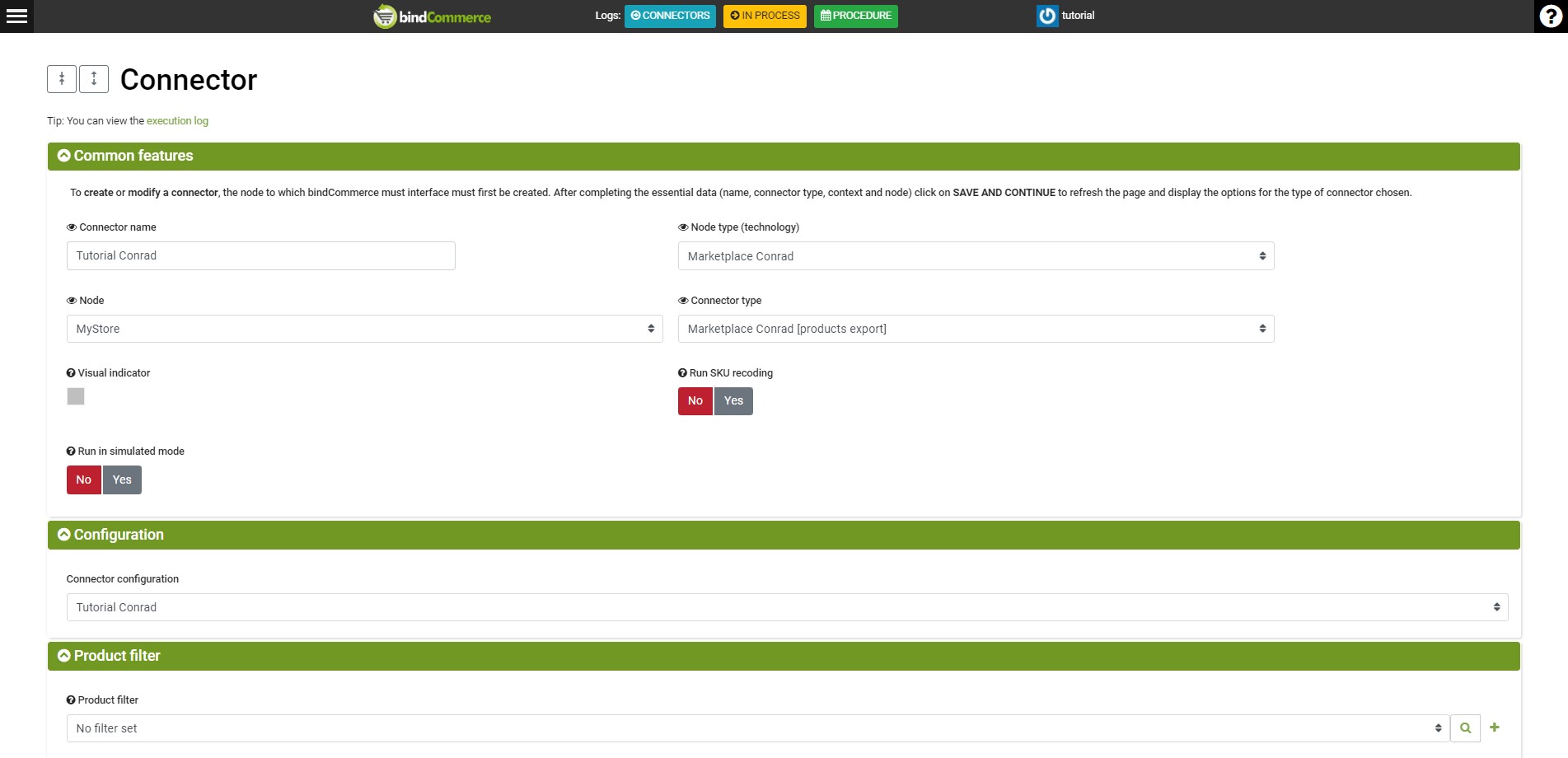Viewport: 1568px width, 758px height.
Task: Open the execution log link
Action: click(177, 121)
